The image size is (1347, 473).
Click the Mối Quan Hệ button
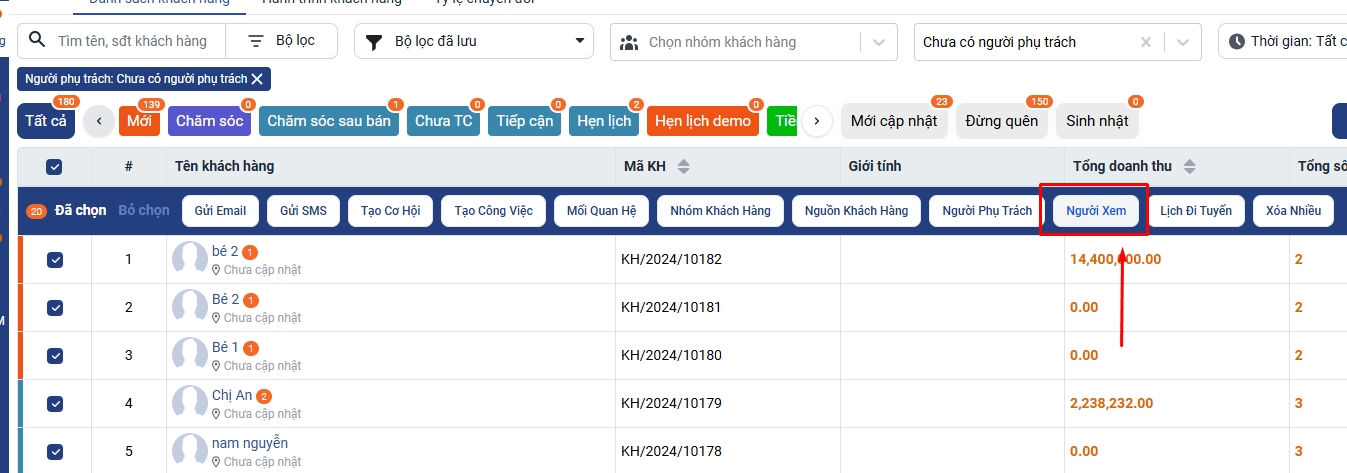tap(601, 211)
